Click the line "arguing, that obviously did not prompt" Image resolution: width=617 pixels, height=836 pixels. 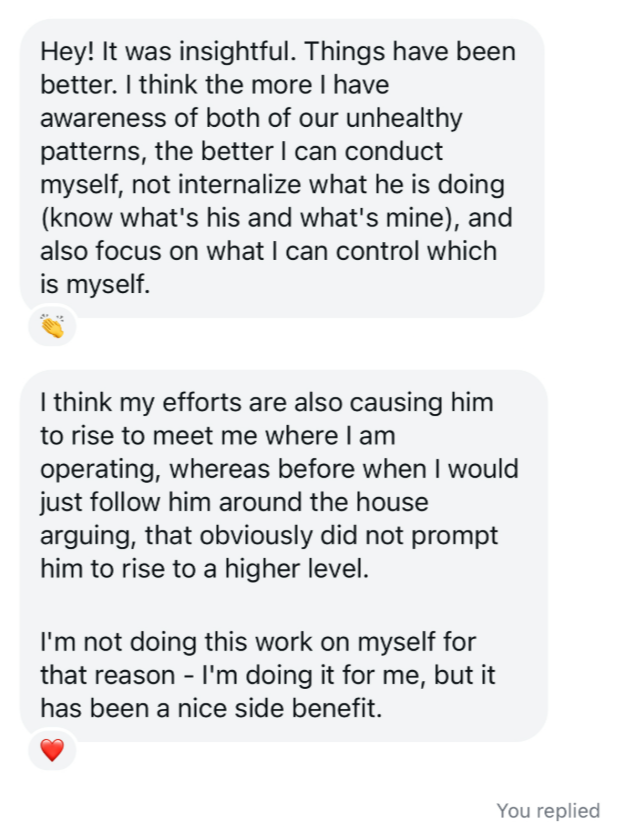(268, 535)
